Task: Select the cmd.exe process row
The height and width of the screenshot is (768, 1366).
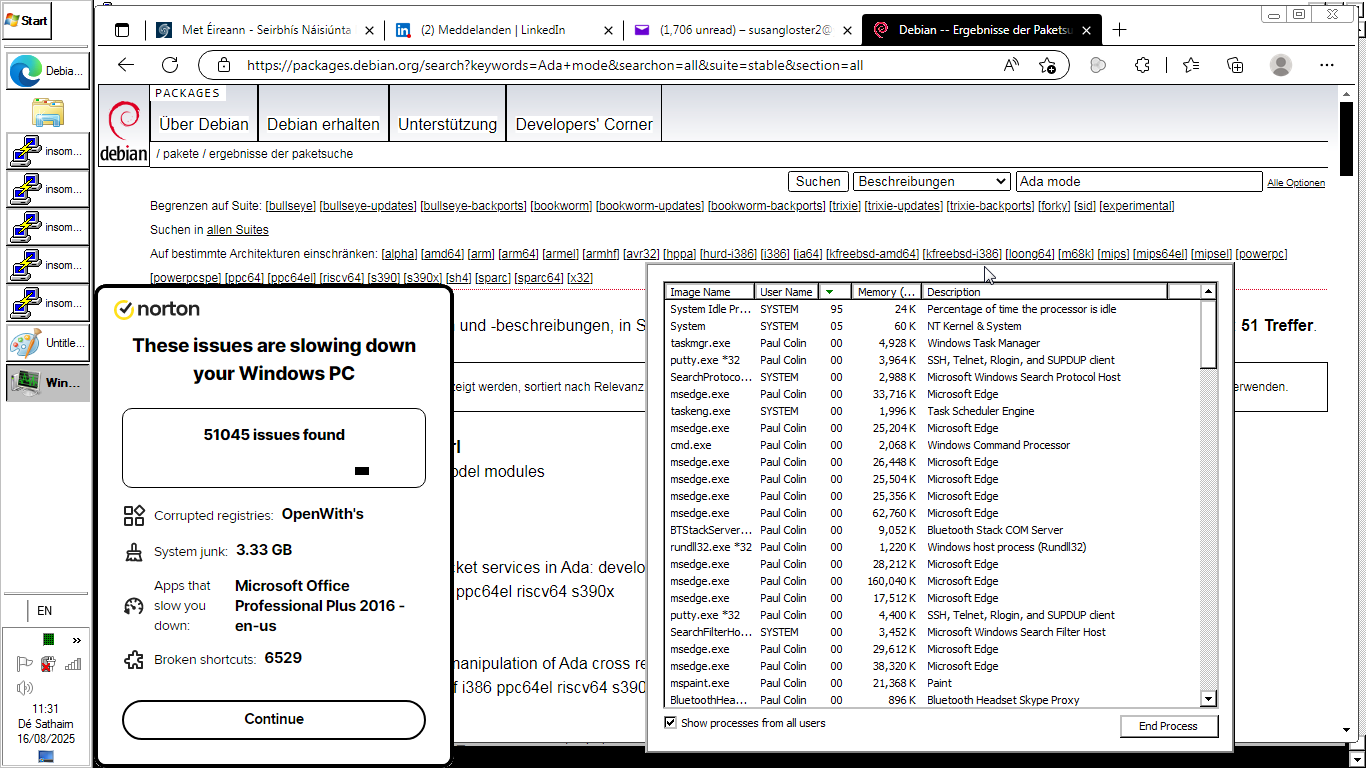Action: (933, 445)
